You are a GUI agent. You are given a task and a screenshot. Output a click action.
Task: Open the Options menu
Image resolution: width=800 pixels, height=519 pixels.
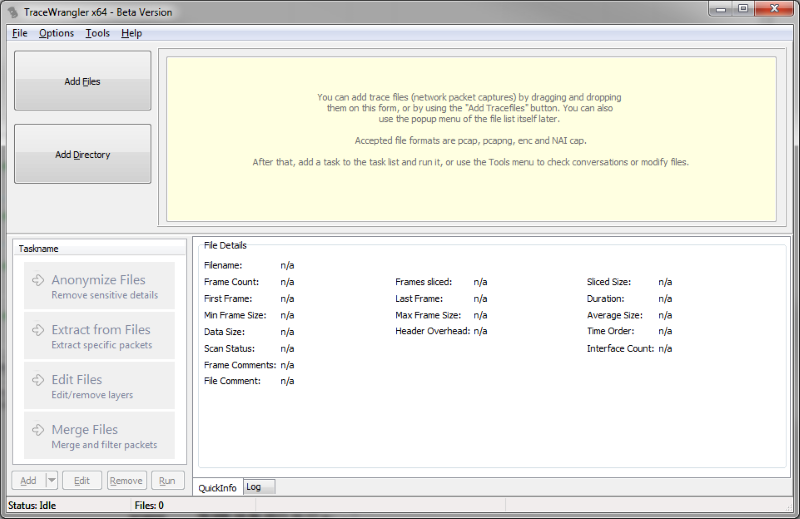57,33
